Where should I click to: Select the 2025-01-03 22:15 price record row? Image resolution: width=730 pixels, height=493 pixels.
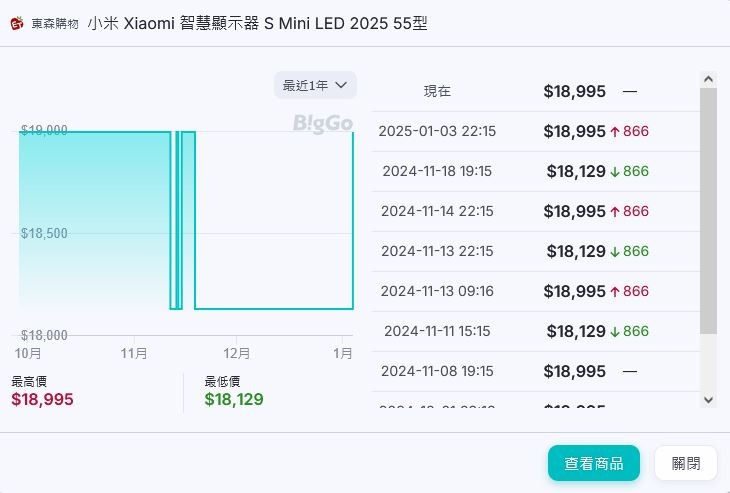535,131
